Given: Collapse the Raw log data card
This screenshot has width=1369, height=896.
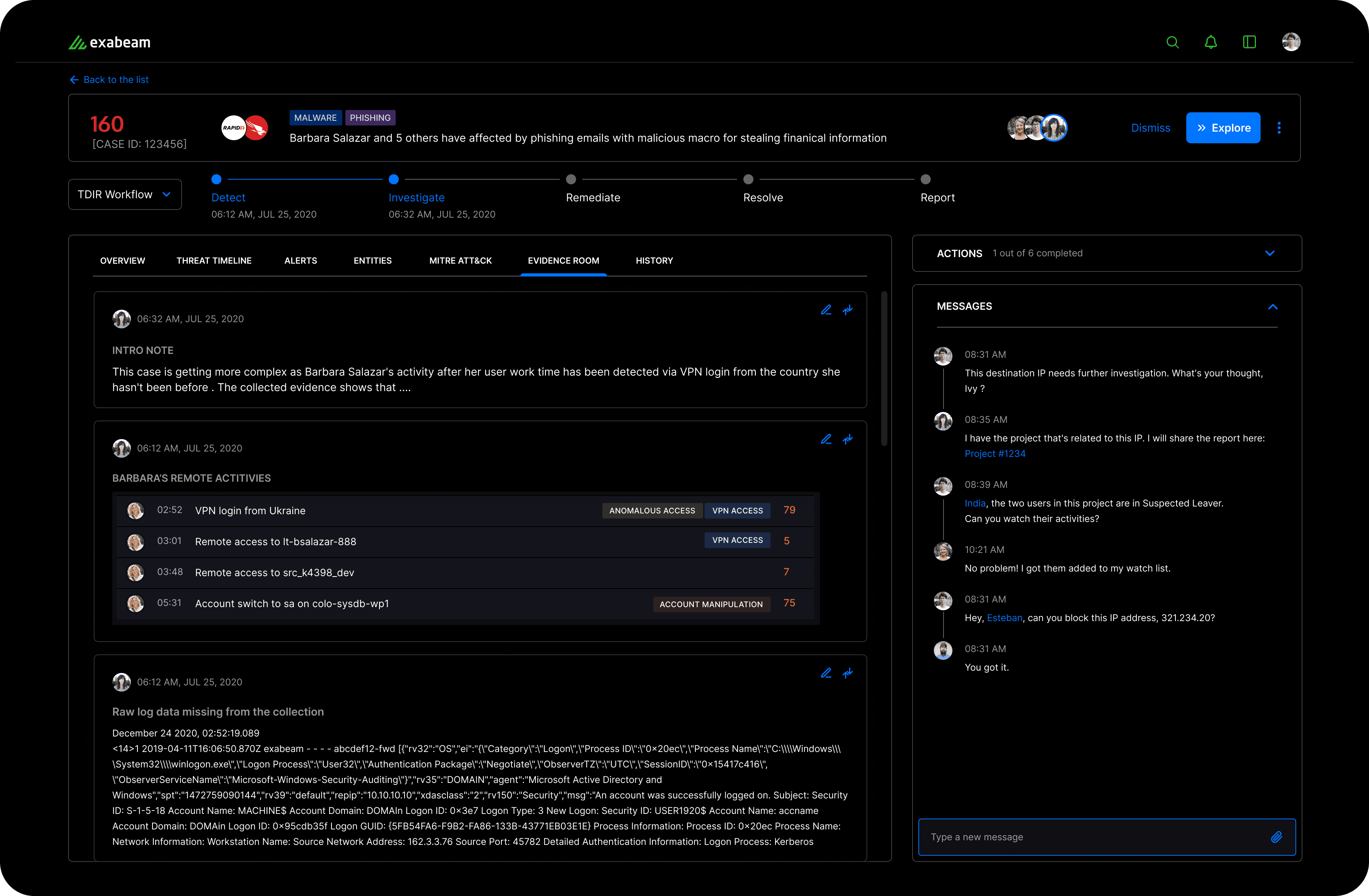Looking at the screenshot, I should tap(848, 673).
